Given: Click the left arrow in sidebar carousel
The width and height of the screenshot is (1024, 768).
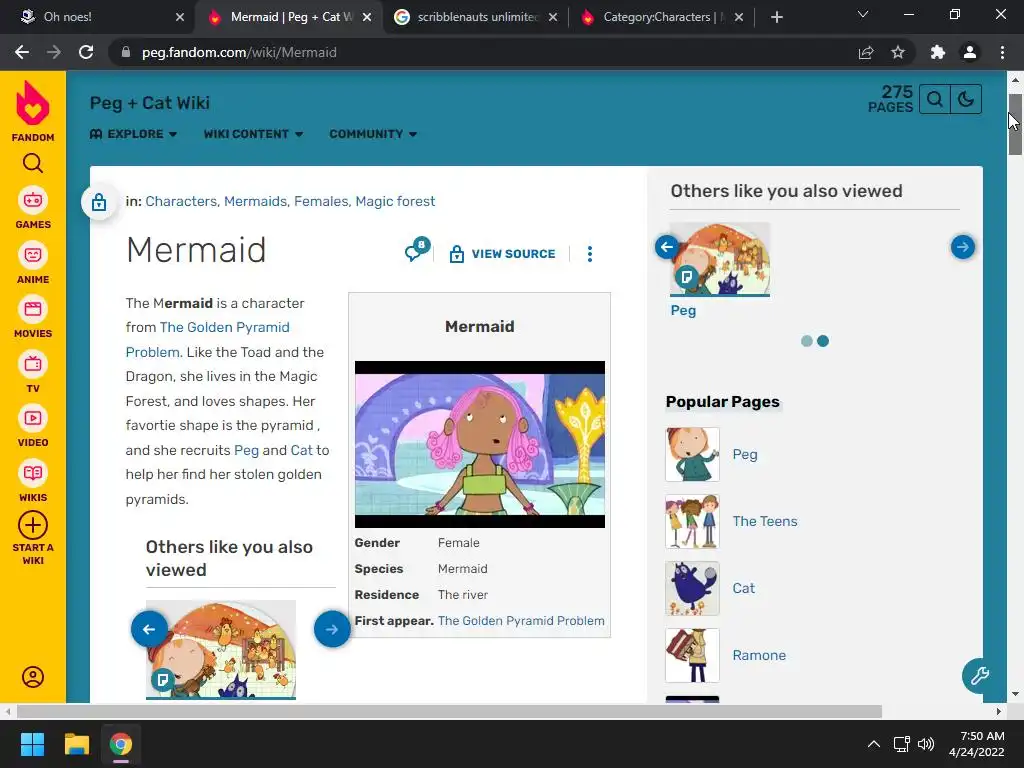Looking at the screenshot, I should pos(667,247).
